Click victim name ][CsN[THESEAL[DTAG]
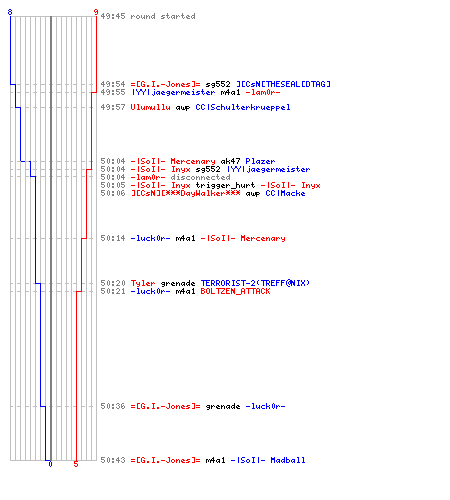450x500 pixels. coord(283,84)
